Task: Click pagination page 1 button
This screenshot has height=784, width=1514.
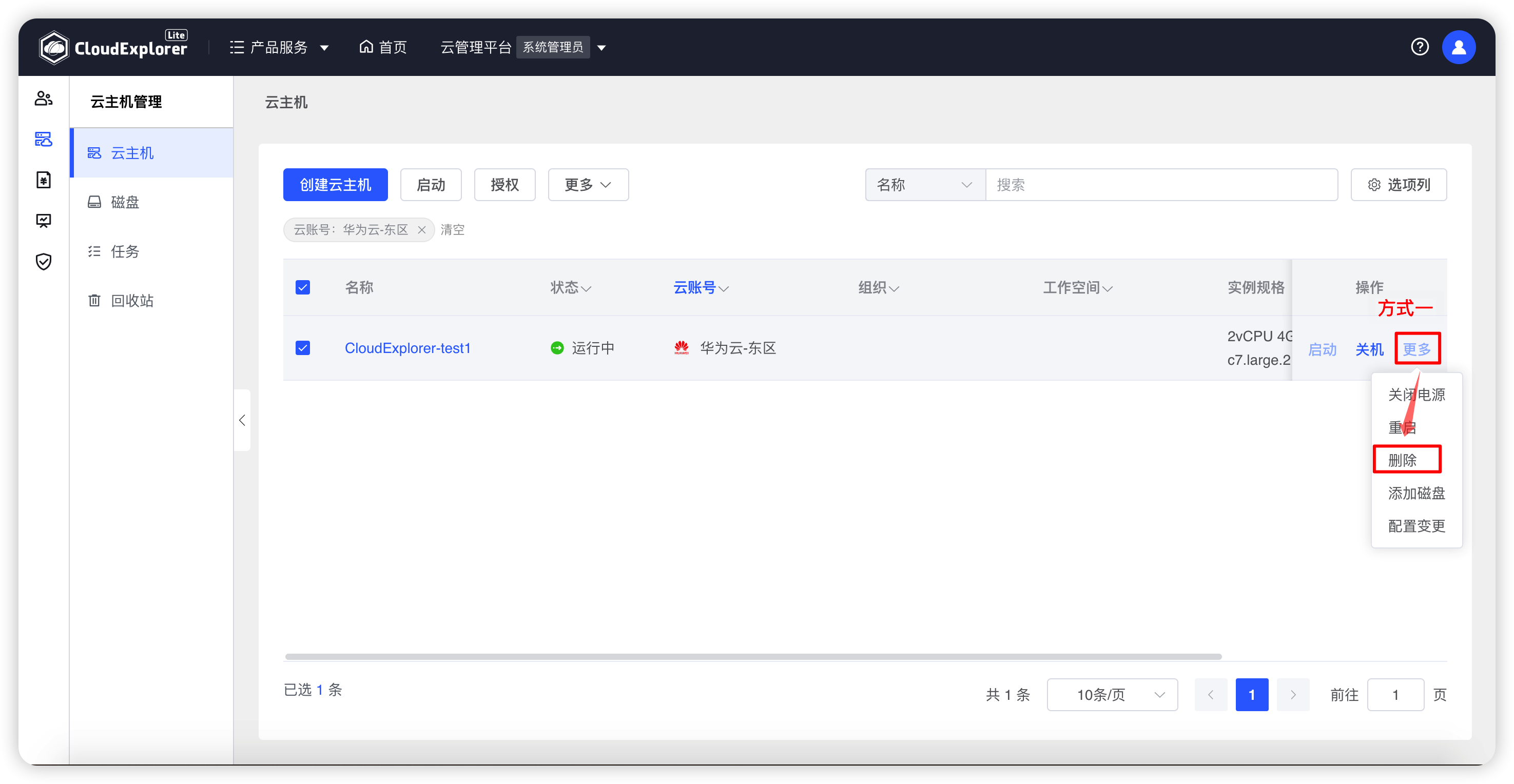Action: tap(1252, 695)
